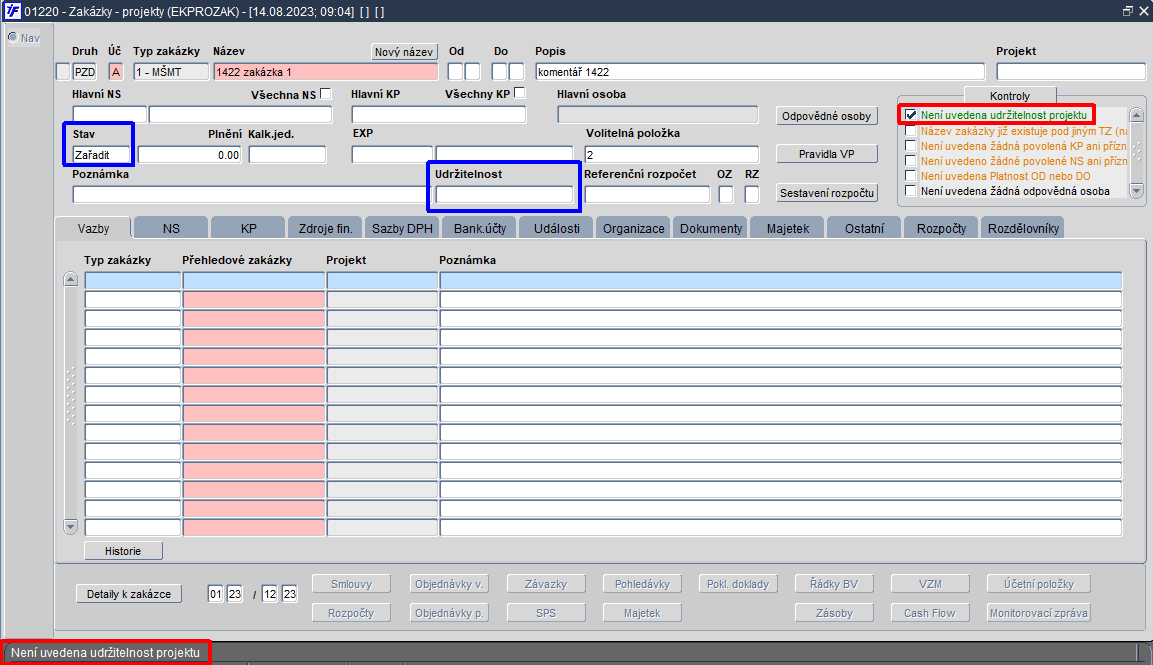1153x665 pixels.
Task: Click the Detaily k zakázce button
Action: pyautogui.click(x=129, y=594)
